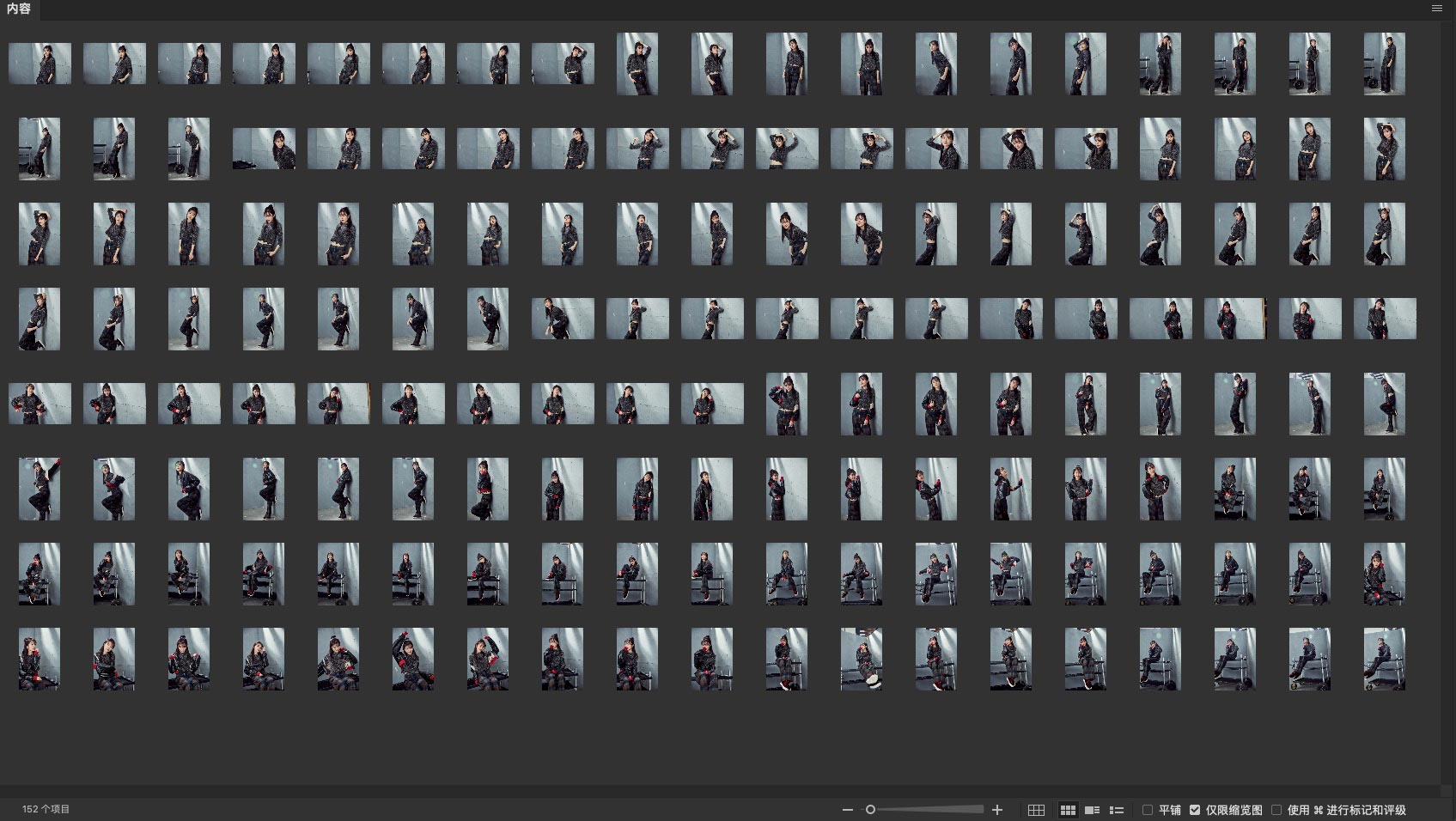This screenshot has width=1456, height=821.
Task: Select the first thumbnail in the top row
Action: pos(40,64)
